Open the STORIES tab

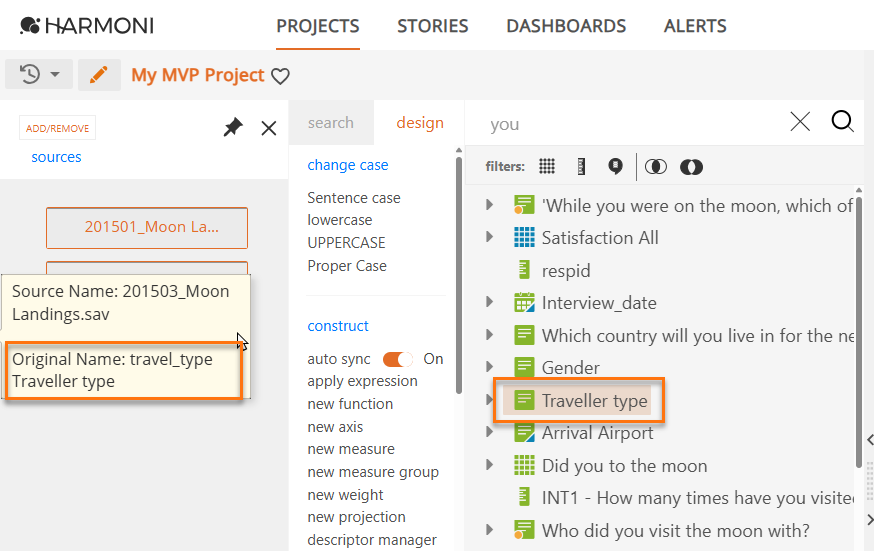pyautogui.click(x=433, y=26)
